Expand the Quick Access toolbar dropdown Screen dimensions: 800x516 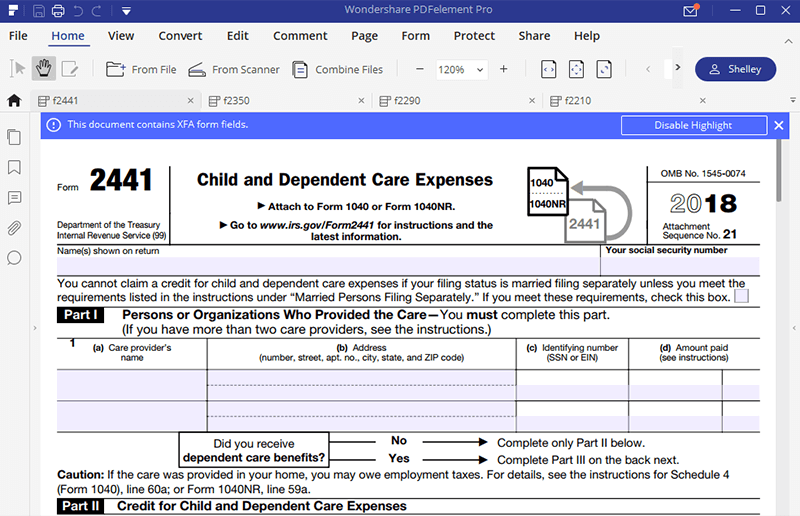click(x=126, y=12)
